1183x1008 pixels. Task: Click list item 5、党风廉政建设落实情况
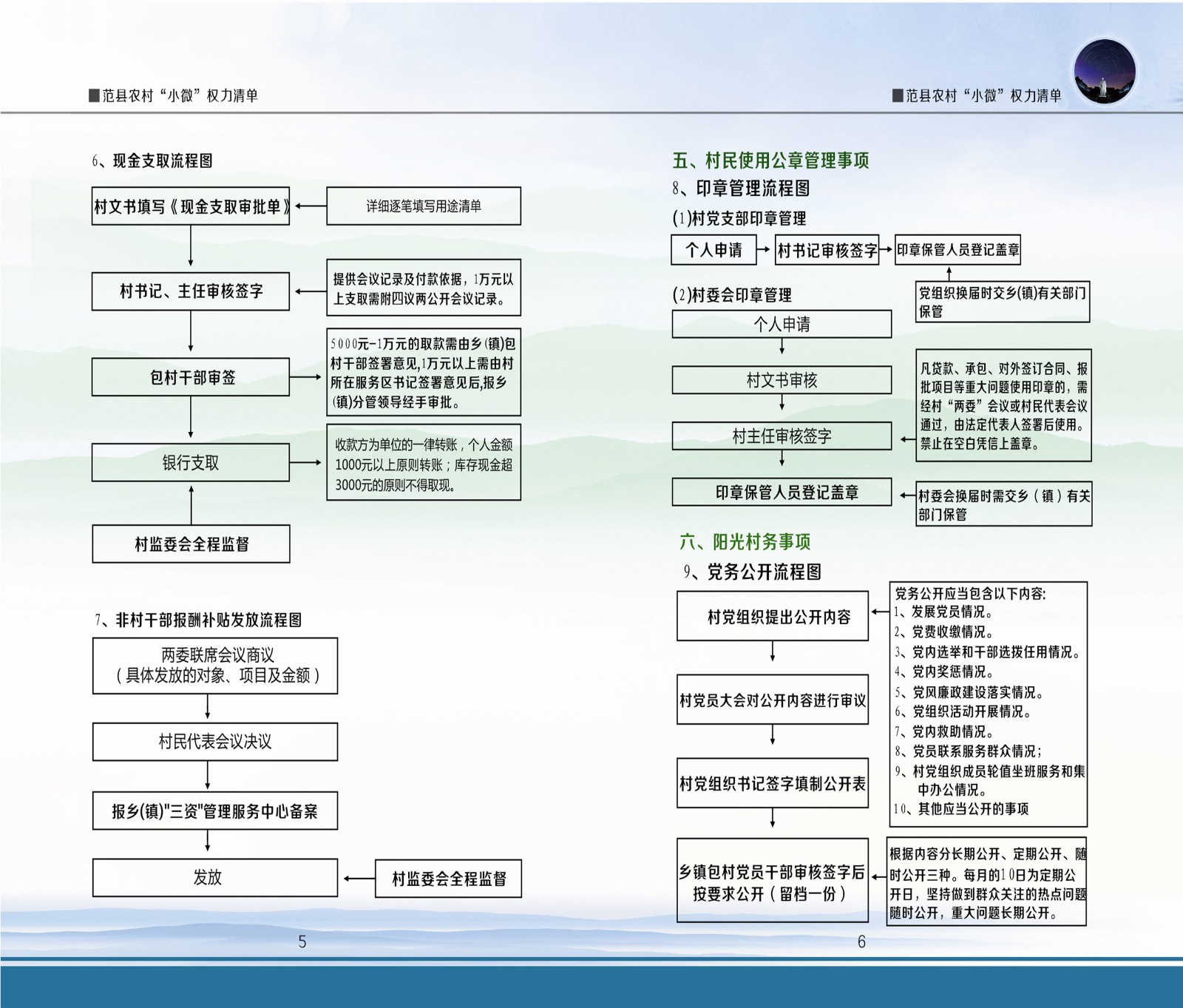pyautogui.click(x=969, y=692)
